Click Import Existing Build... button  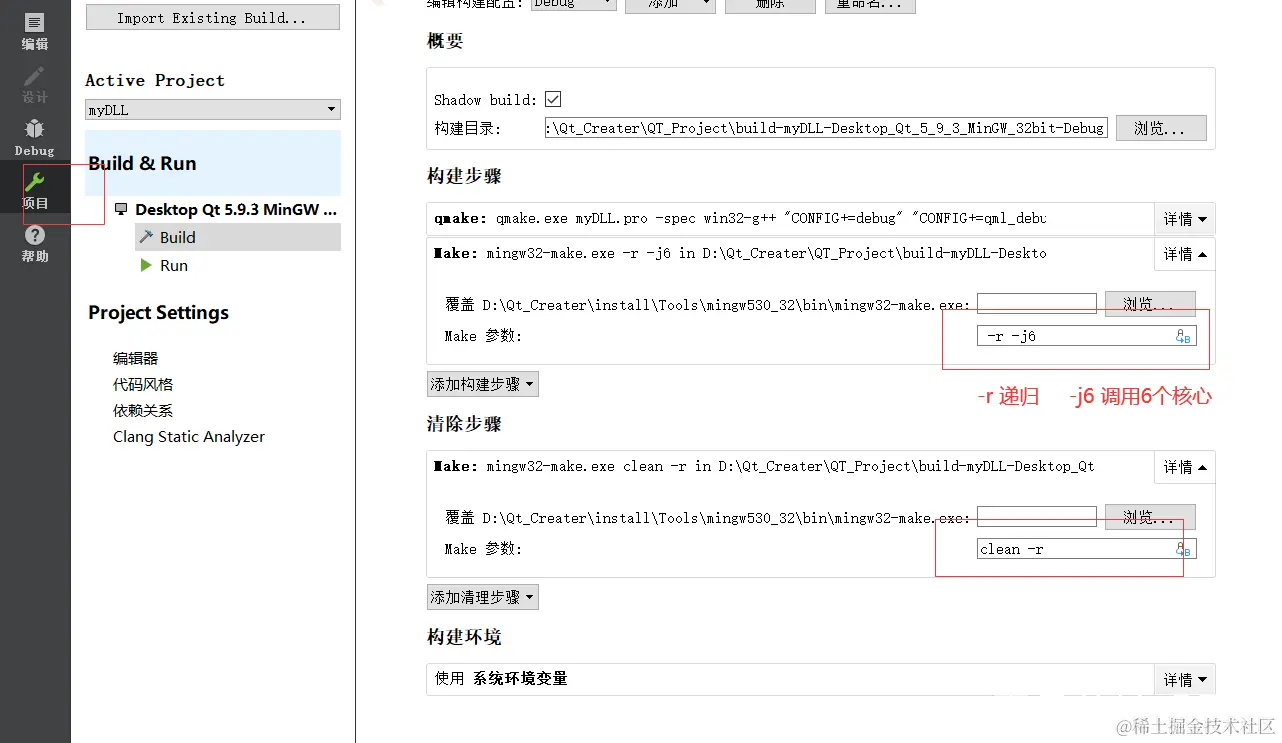(x=212, y=18)
